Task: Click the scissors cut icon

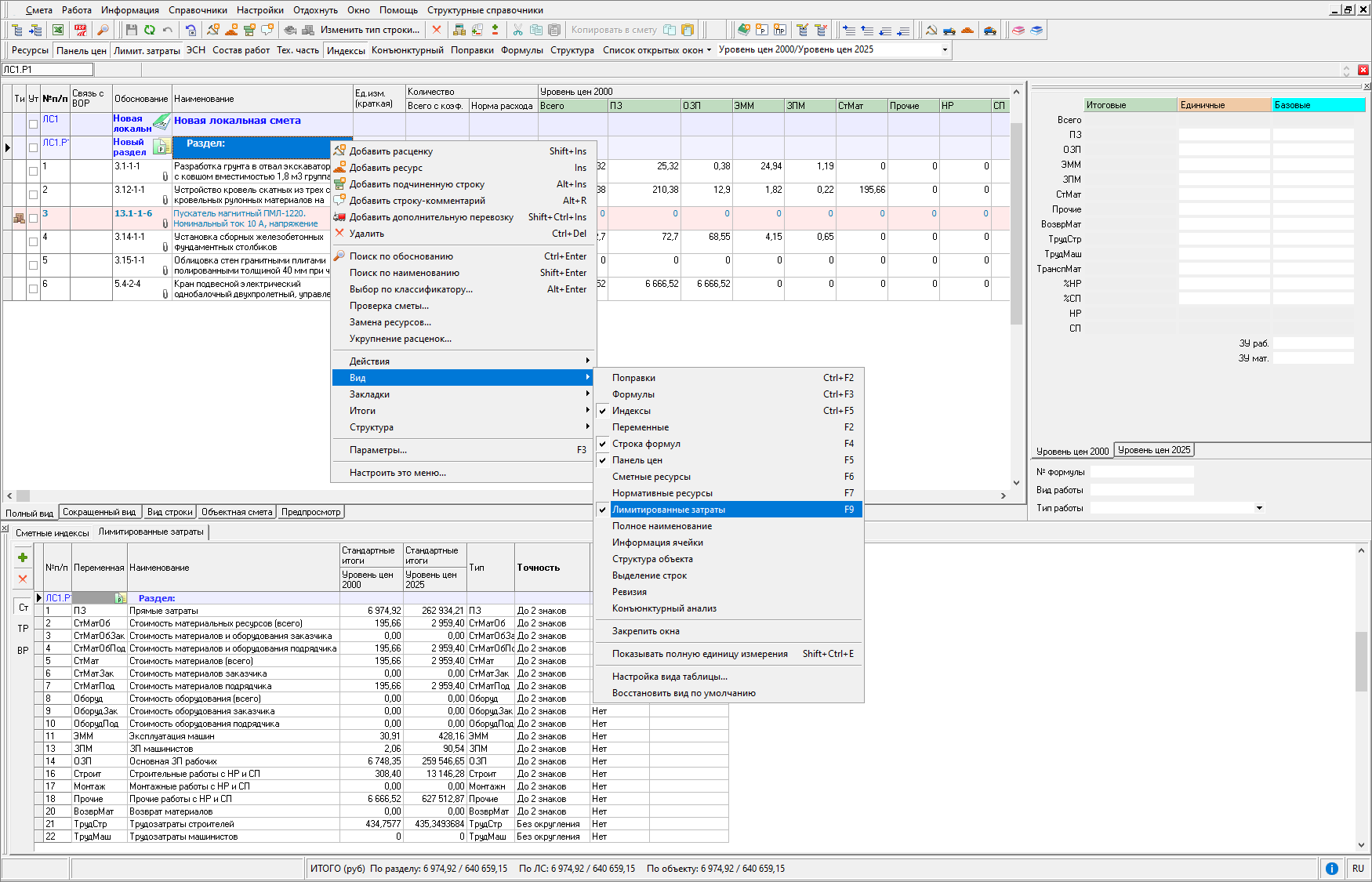Action: (x=517, y=30)
